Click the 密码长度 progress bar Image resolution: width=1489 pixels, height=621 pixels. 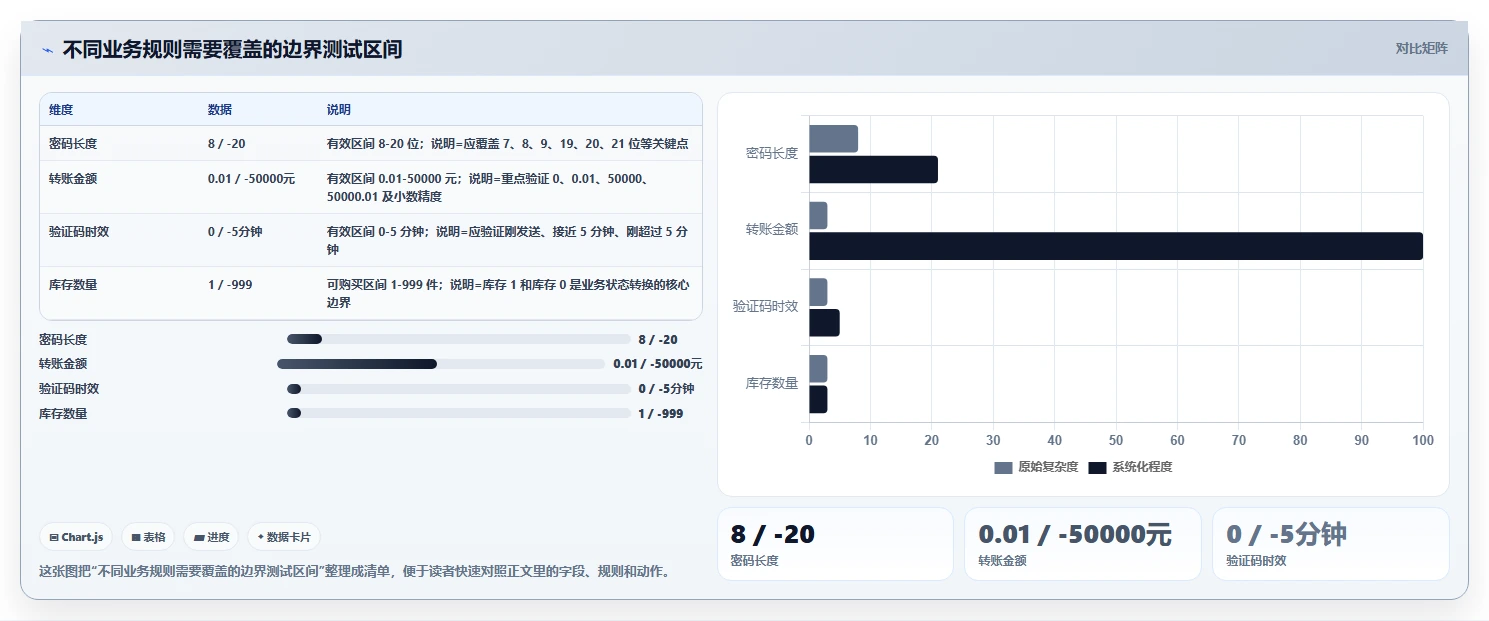458,339
